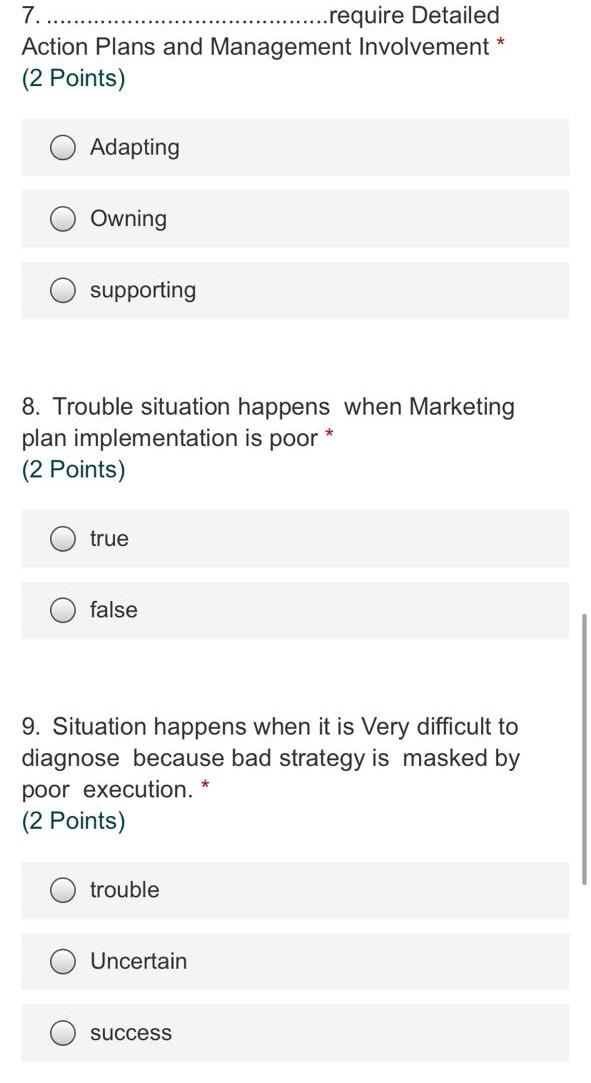Click the question 9 heading text

pyautogui.click(x=270, y=757)
